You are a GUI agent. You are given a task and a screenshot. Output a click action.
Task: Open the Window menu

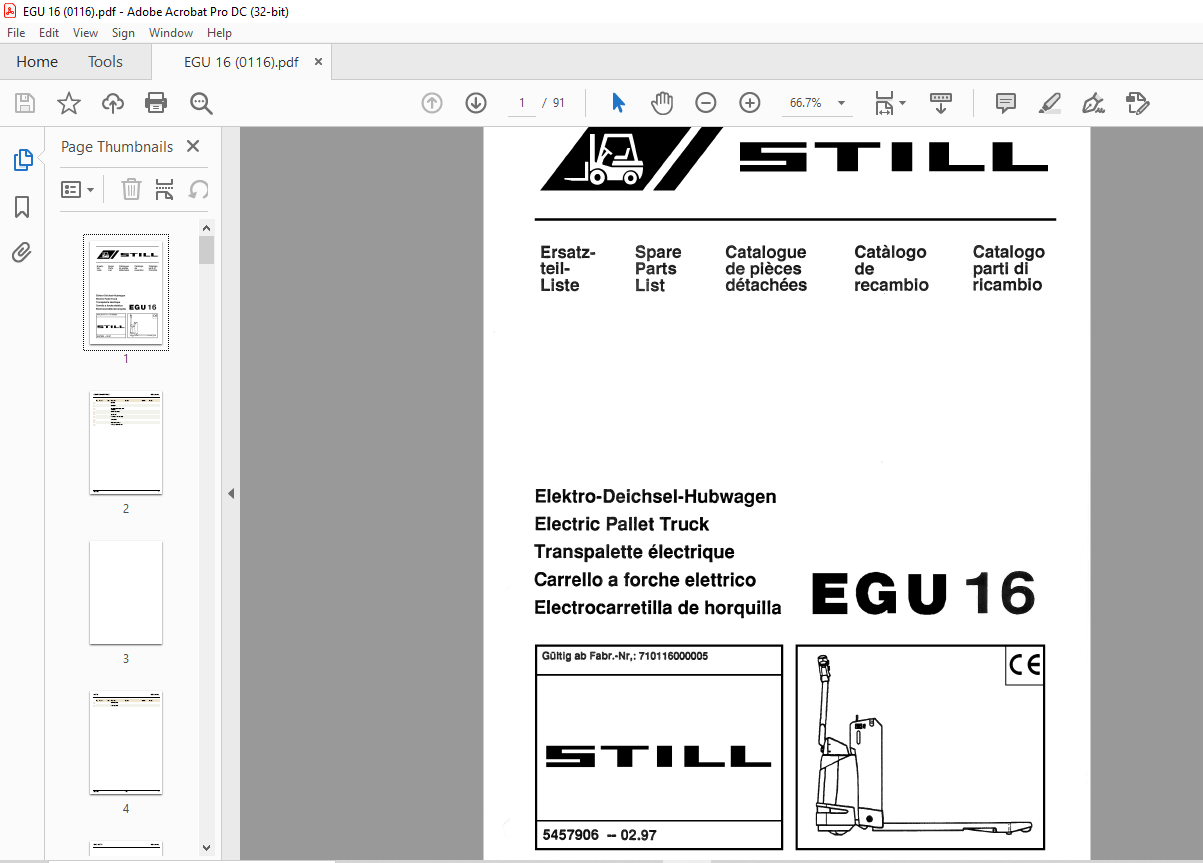pos(171,33)
